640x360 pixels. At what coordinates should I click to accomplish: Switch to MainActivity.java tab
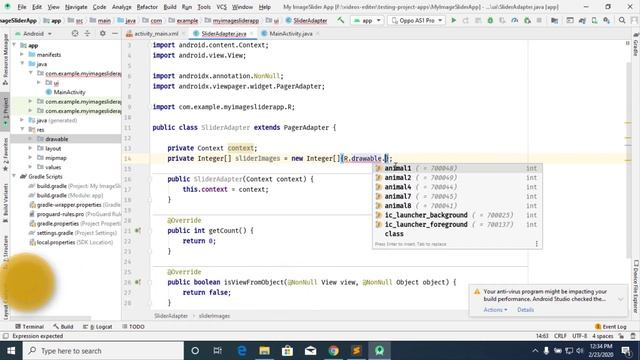291,33
